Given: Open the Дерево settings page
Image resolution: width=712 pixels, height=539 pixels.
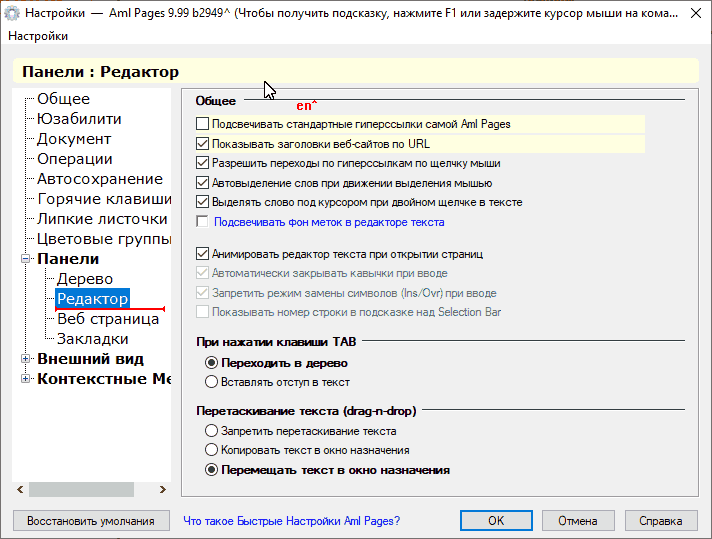Looking at the screenshot, I should pos(84,279).
